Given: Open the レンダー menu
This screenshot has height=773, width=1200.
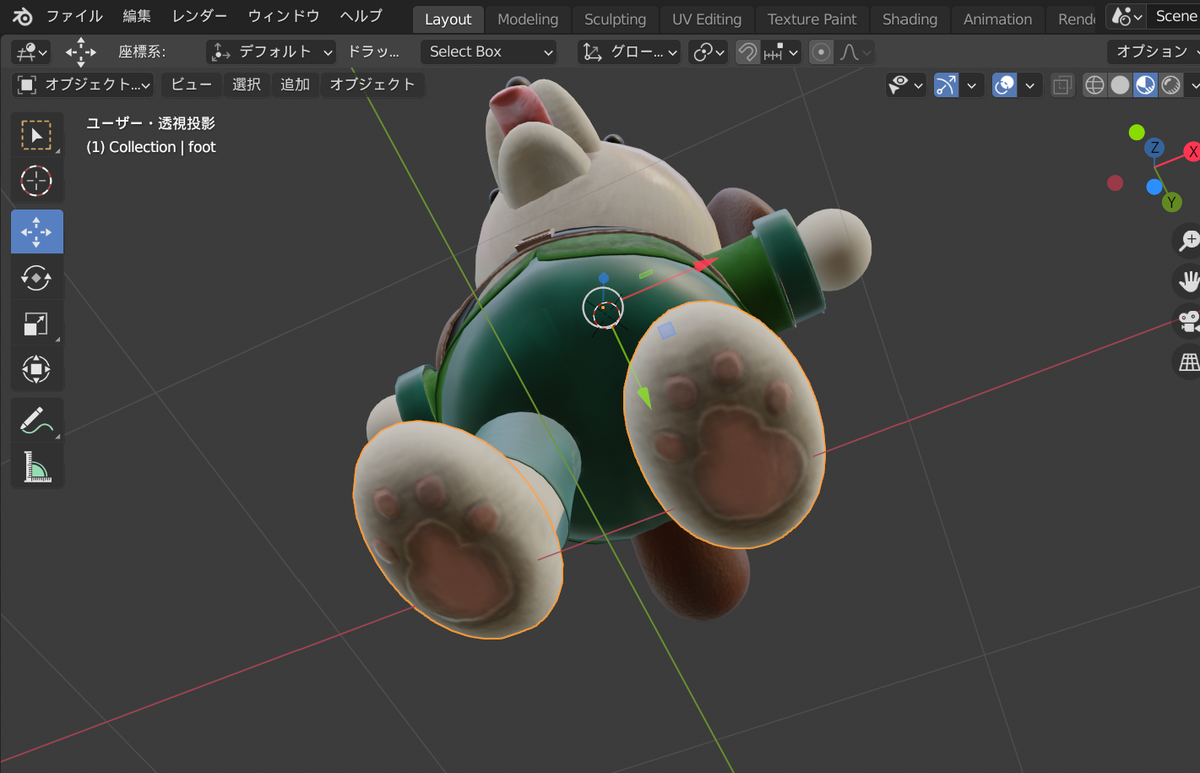Looking at the screenshot, I should (x=200, y=17).
